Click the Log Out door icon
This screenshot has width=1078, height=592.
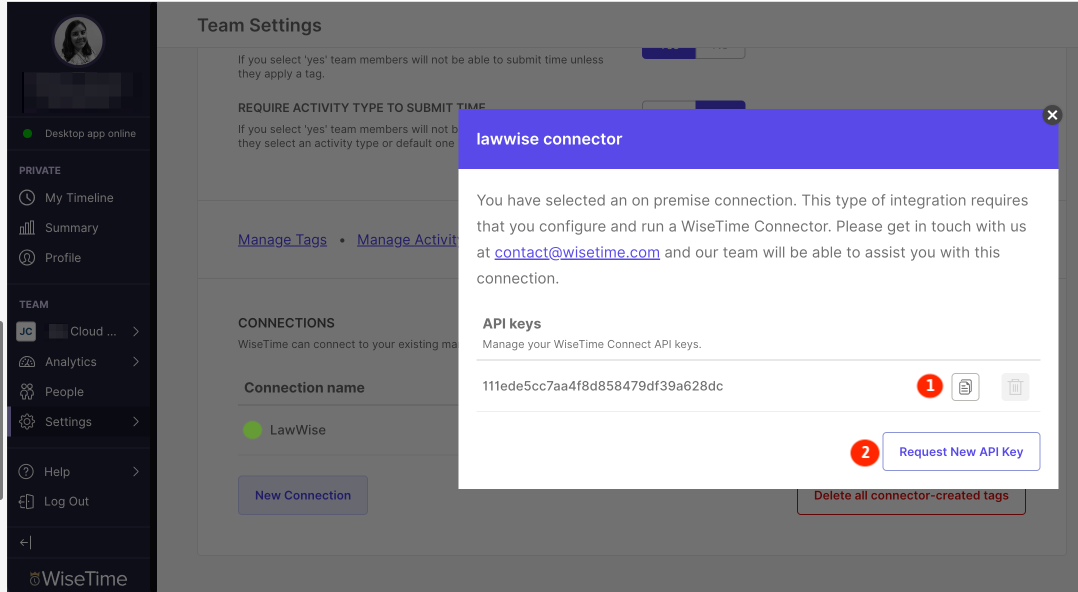(x=26, y=501)
